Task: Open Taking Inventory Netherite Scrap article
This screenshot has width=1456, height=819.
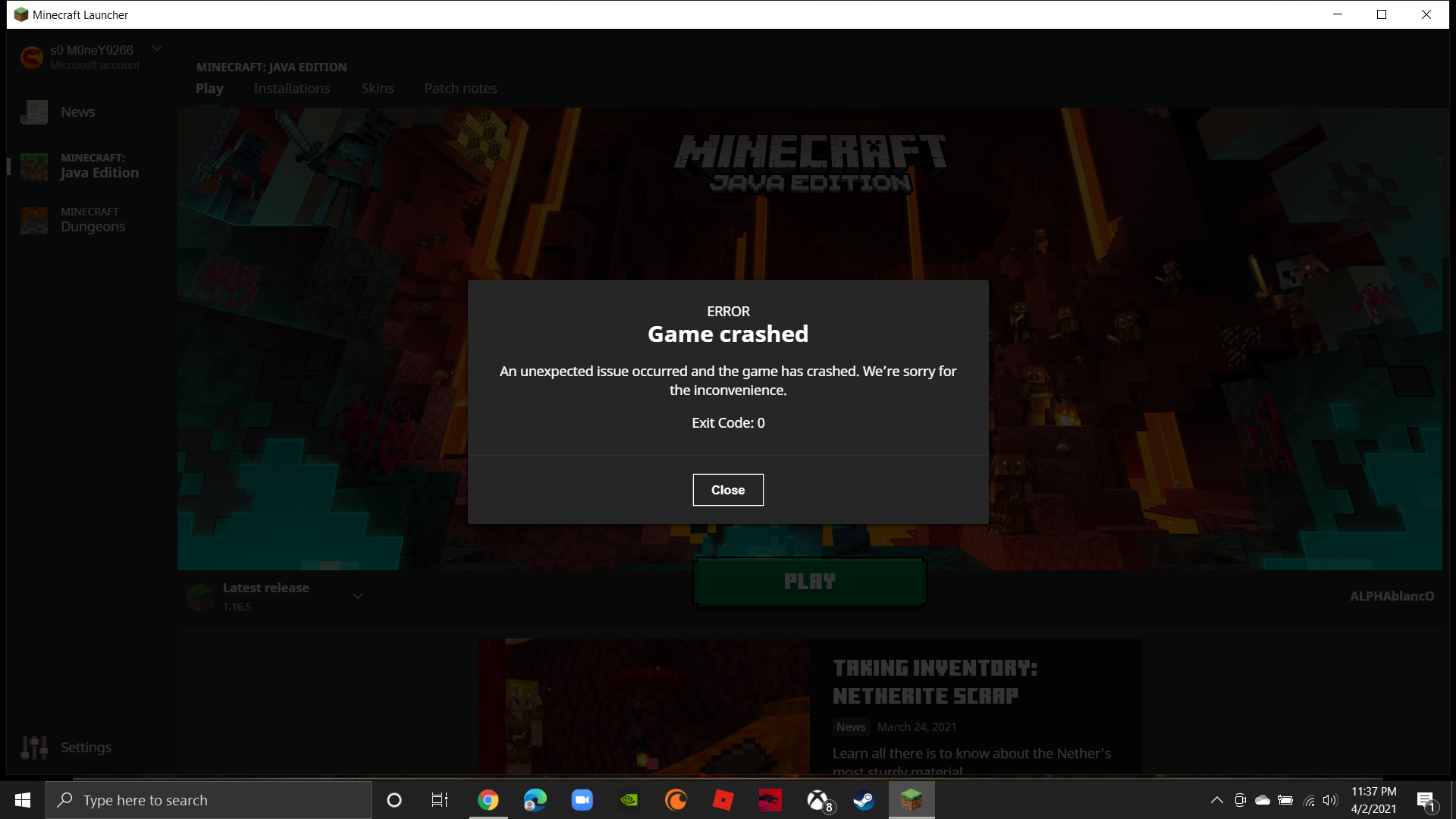Action: coord(934,681)
